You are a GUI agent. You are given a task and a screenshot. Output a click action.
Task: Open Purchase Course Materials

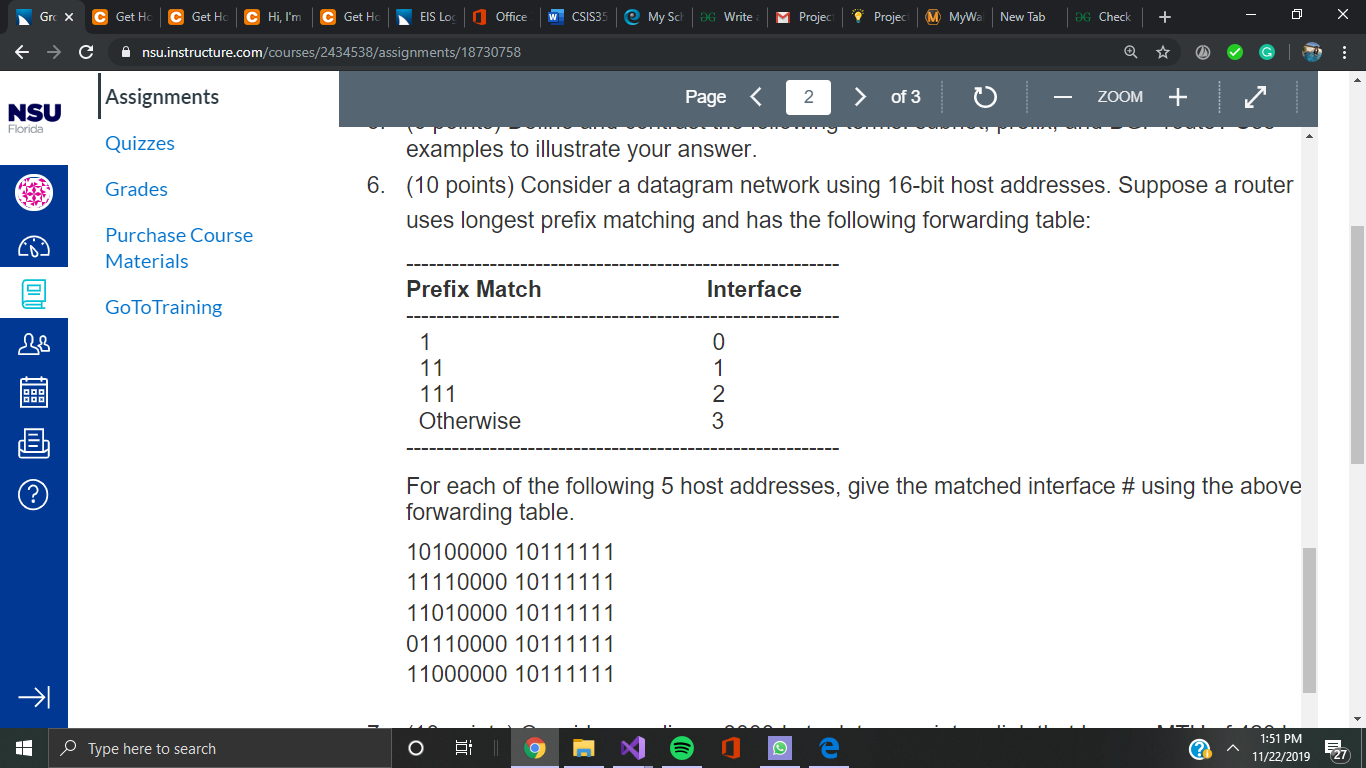pos(179,247)
